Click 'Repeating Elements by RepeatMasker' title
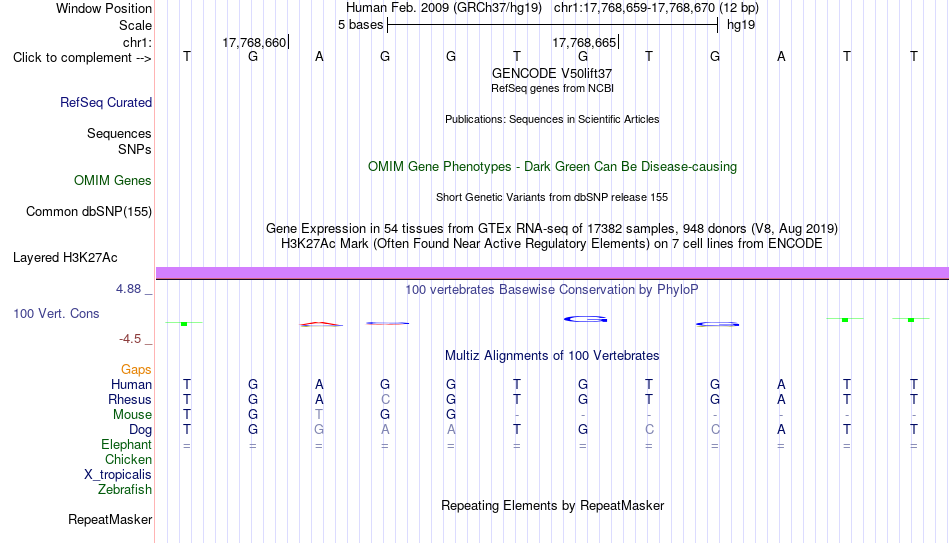Image resolution: width=950 pixels, height=543 pixels. point(553,505)
